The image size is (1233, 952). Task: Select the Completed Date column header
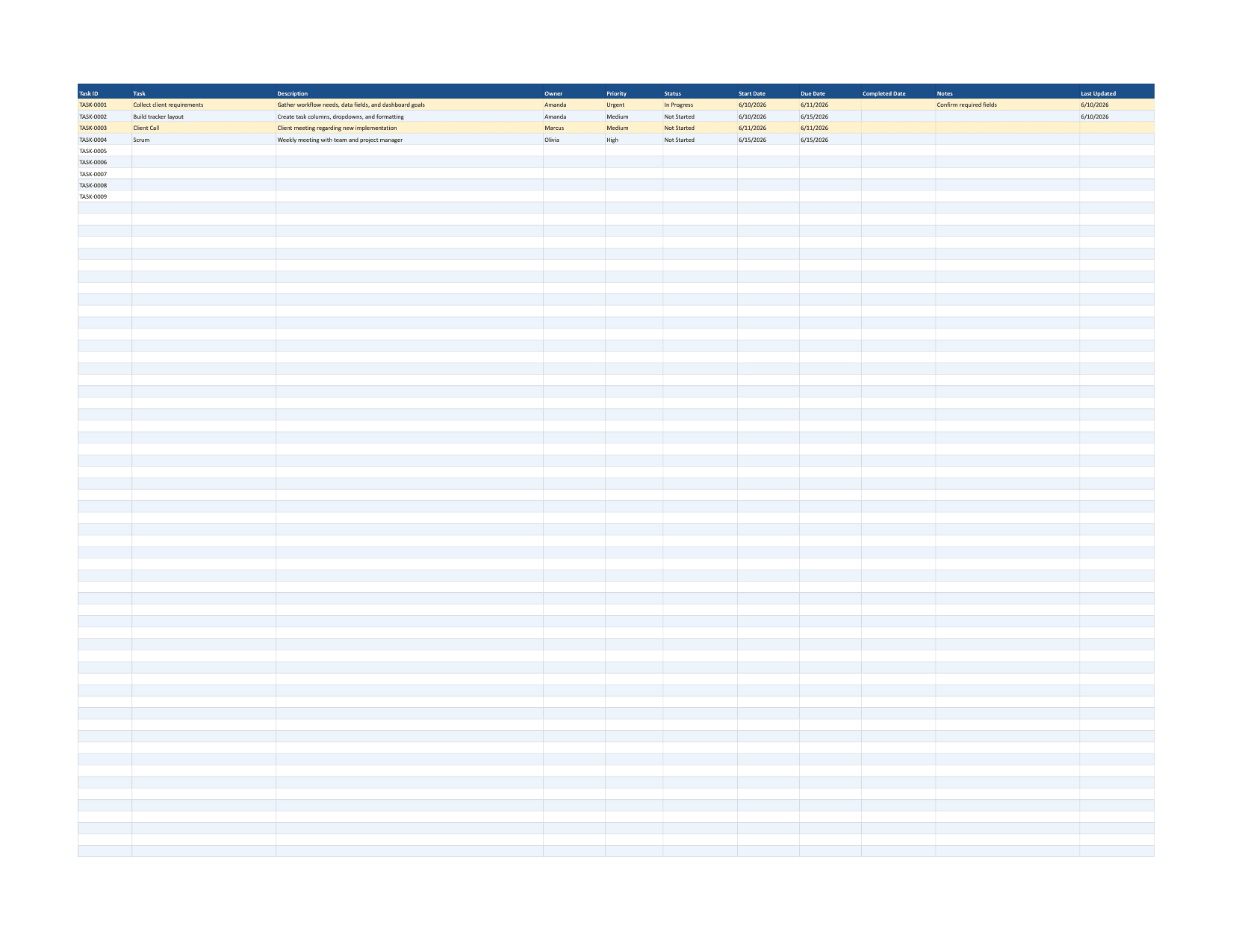898,93
